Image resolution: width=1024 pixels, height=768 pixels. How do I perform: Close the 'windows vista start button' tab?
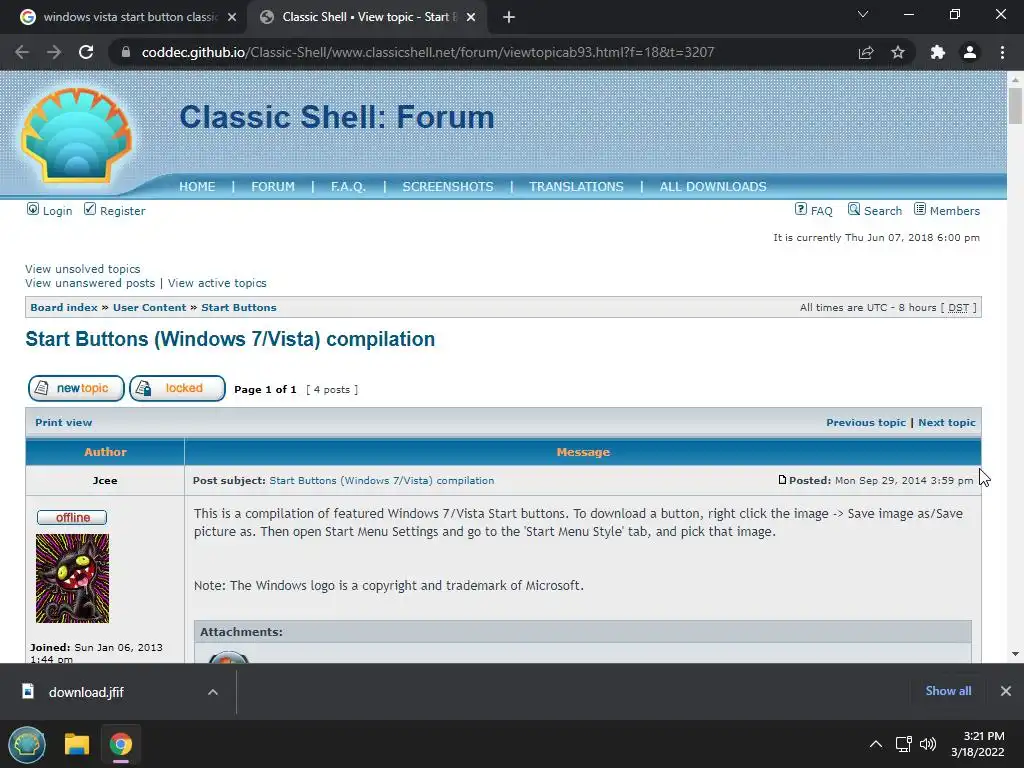[232, 17]
